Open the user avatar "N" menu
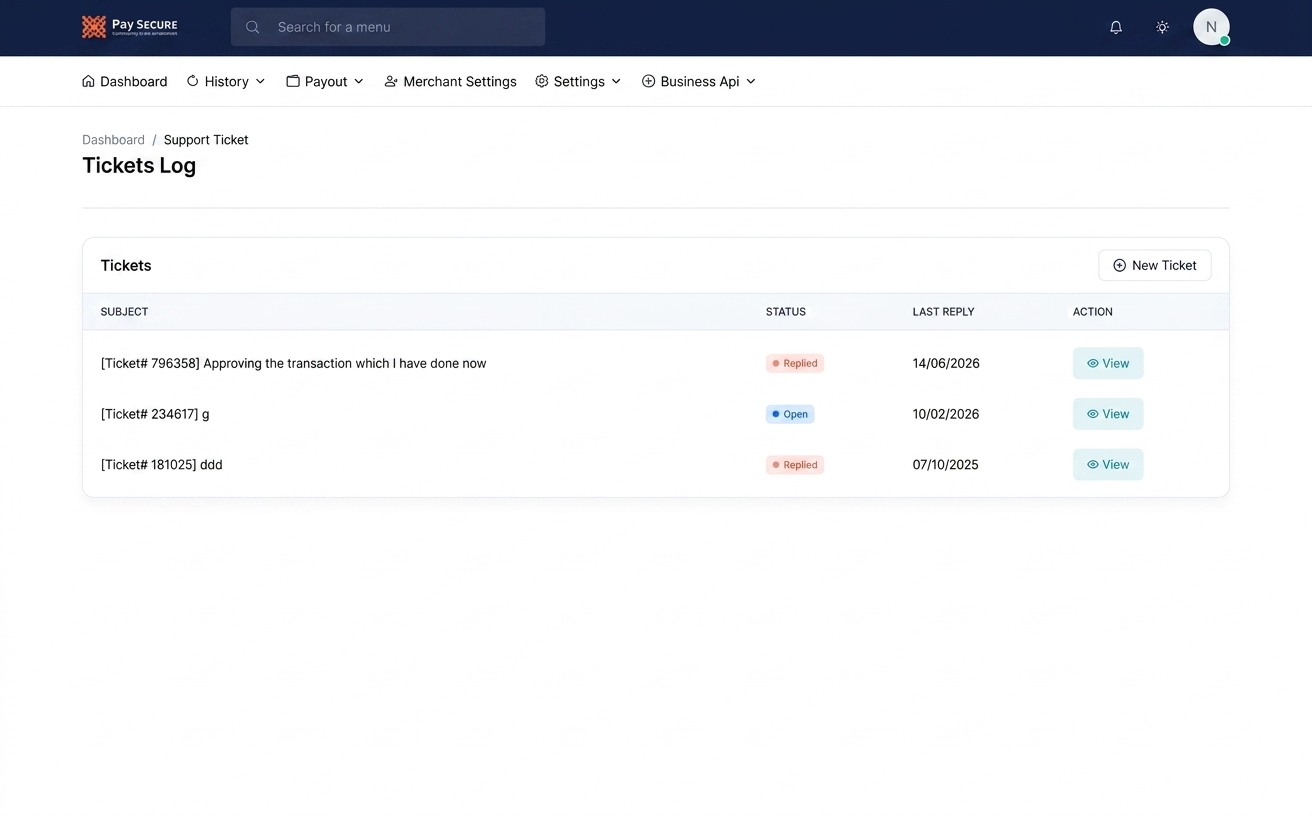Screen dimensions: 1312x816 (x=1211, y=27)
